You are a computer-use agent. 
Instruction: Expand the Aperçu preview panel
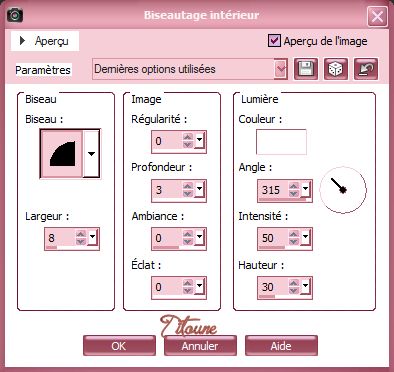[x=45, y=41]
